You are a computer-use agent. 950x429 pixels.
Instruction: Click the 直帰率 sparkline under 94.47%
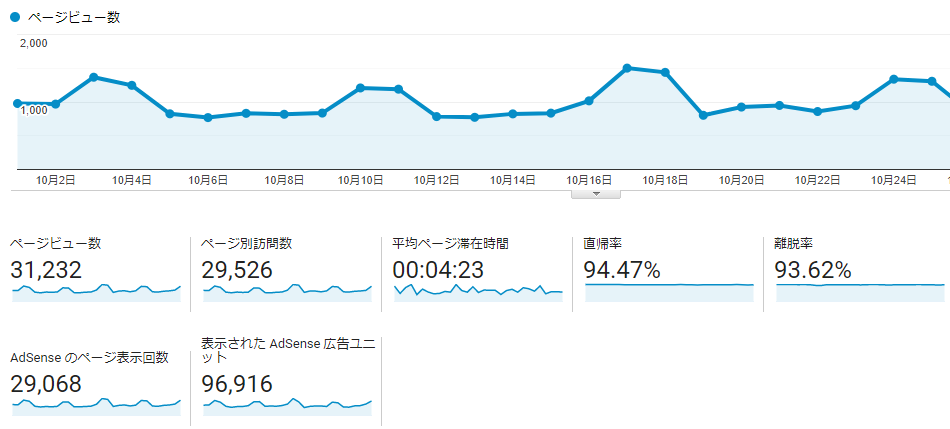point(669,291)
